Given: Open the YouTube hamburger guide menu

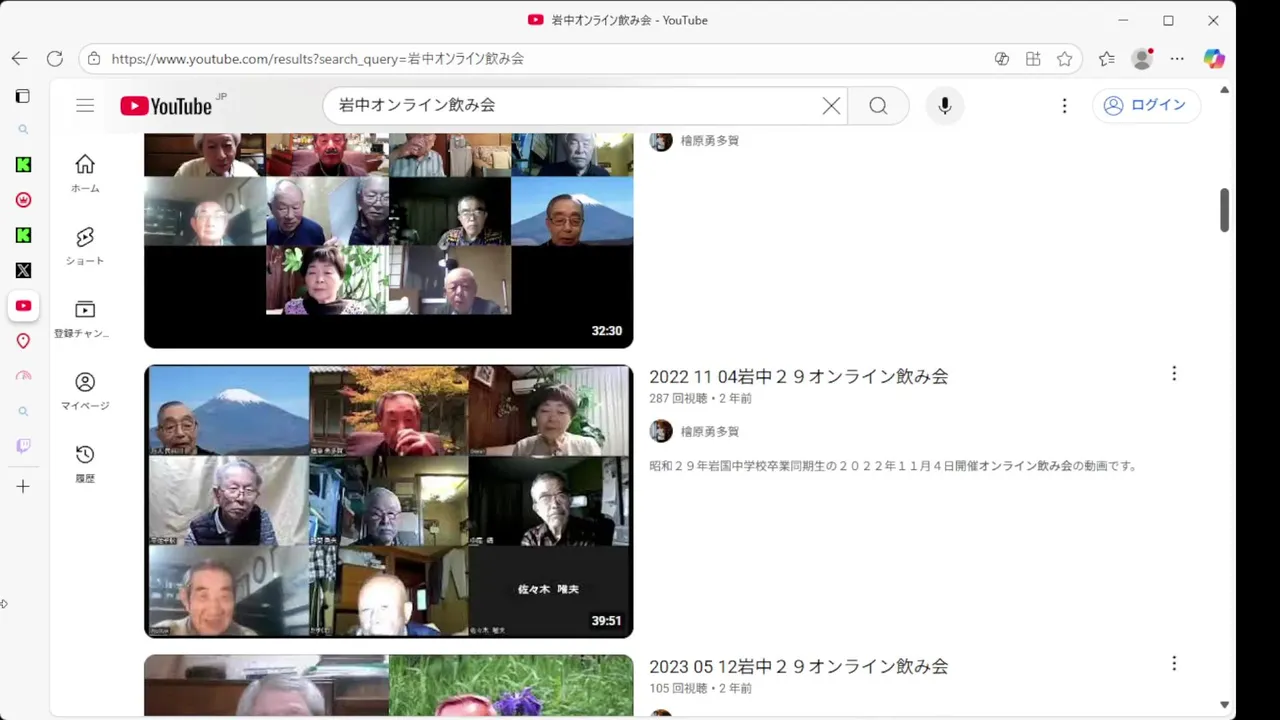Looking at the screenshot, I should coord(85,106).
